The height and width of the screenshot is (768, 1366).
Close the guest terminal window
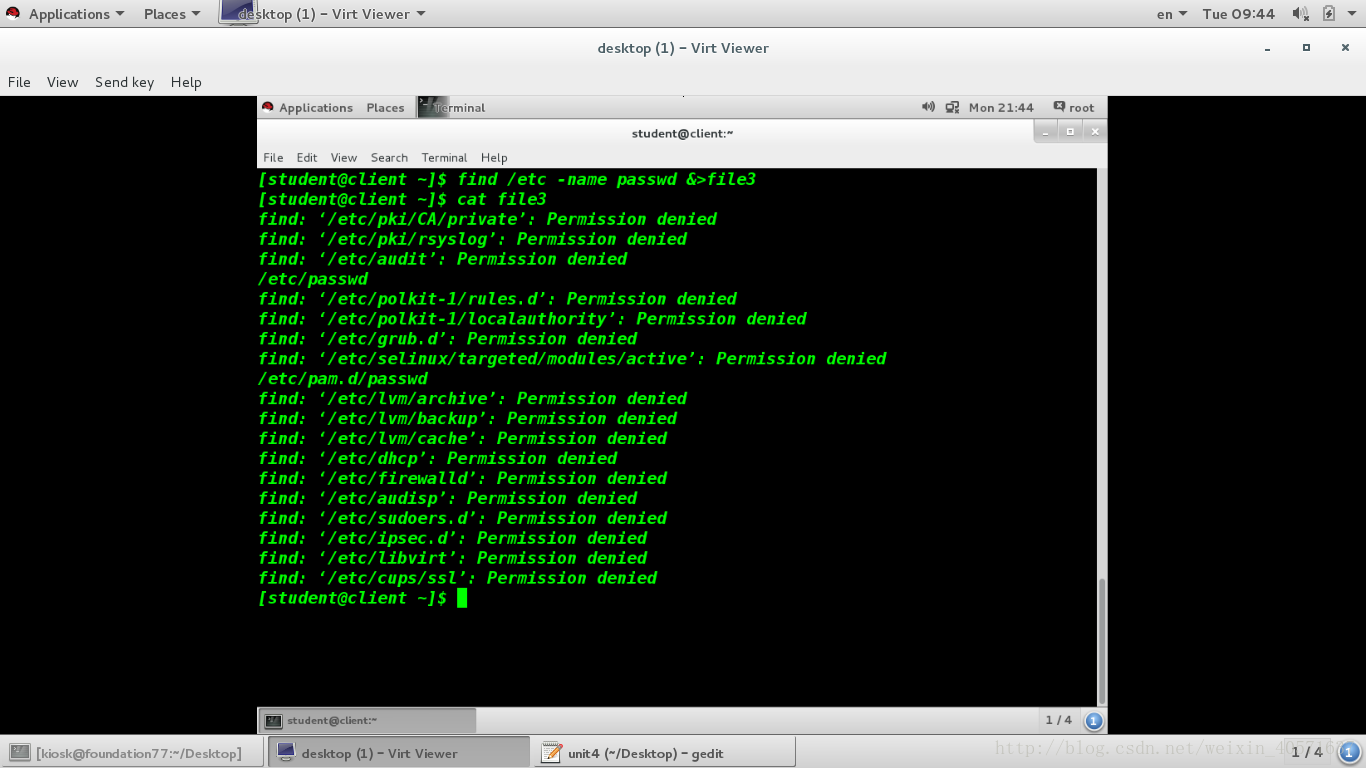coord(1095,132)
